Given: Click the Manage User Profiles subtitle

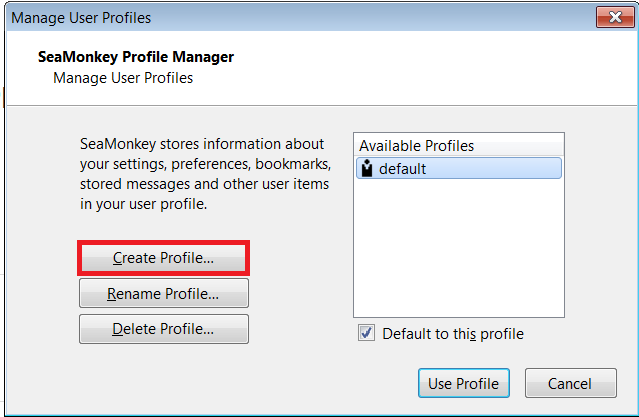Looking at the screenshot, I should point(123,78).
